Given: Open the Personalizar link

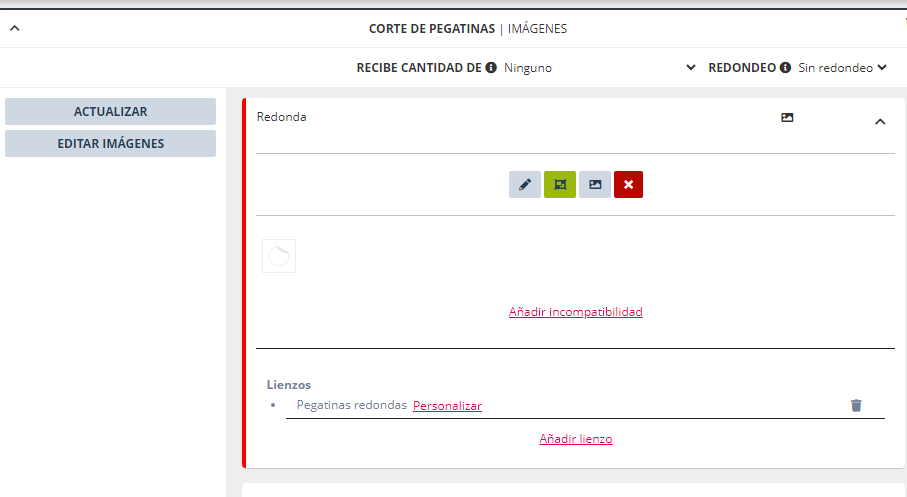Looking at the screenshot, I should 447,406.
